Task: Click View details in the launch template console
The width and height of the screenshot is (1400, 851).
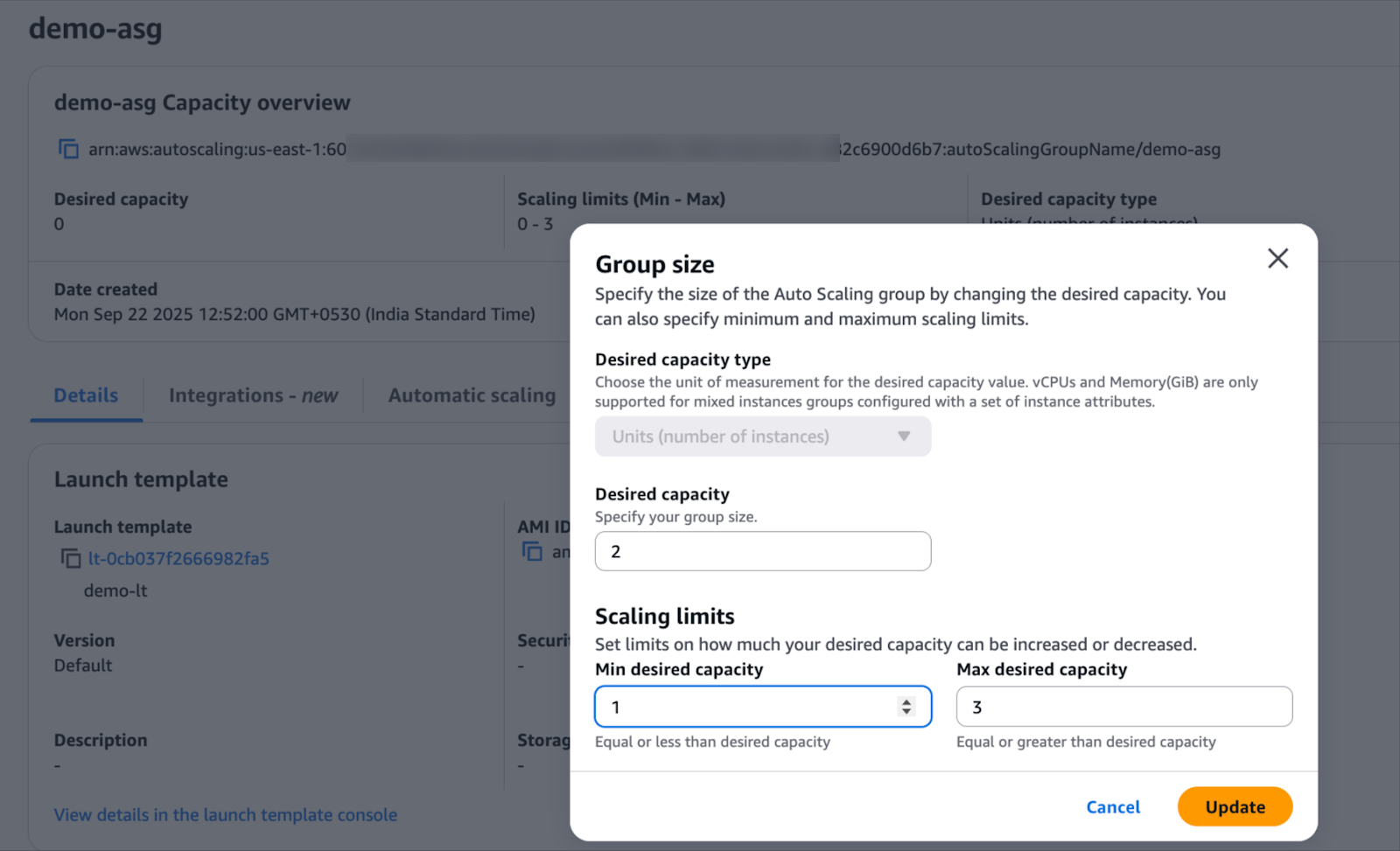Action: coord(225,814)
